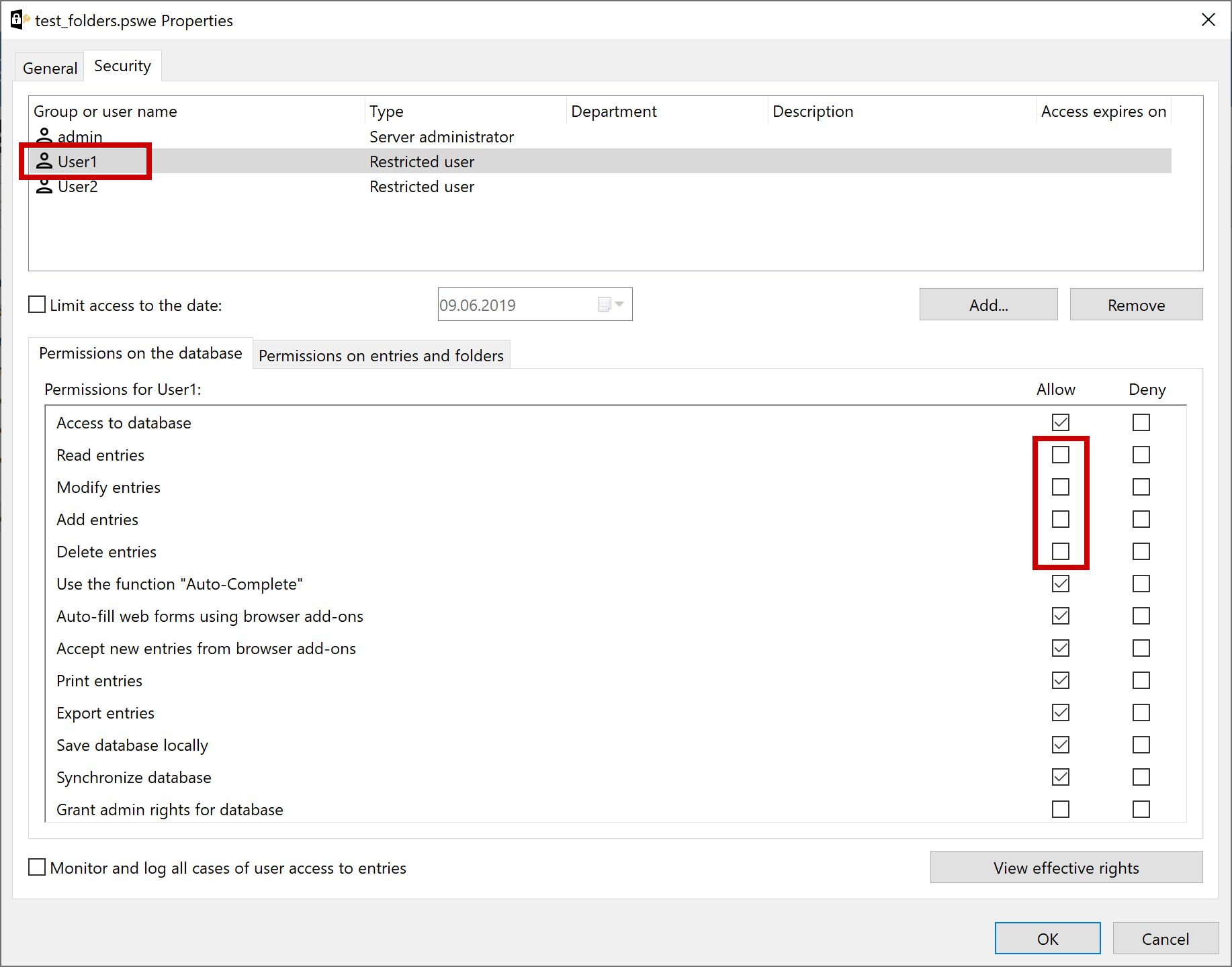
Task: Enable Monitor and log user access checkbox
Action: point(37,868)
